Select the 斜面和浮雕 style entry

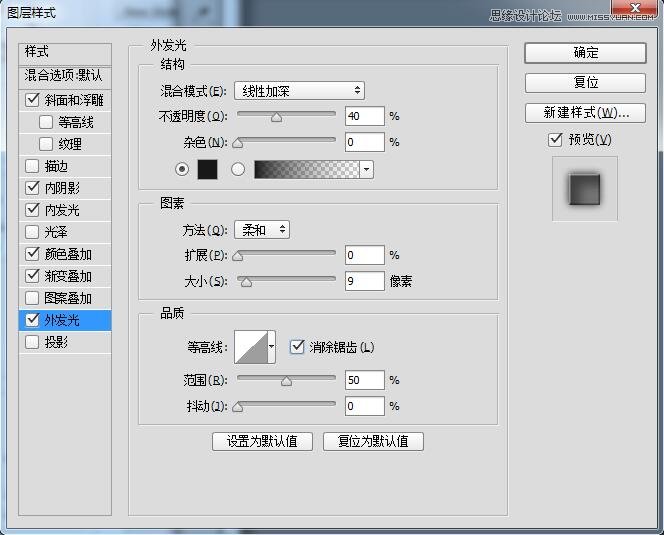click(x=74, y=100)
